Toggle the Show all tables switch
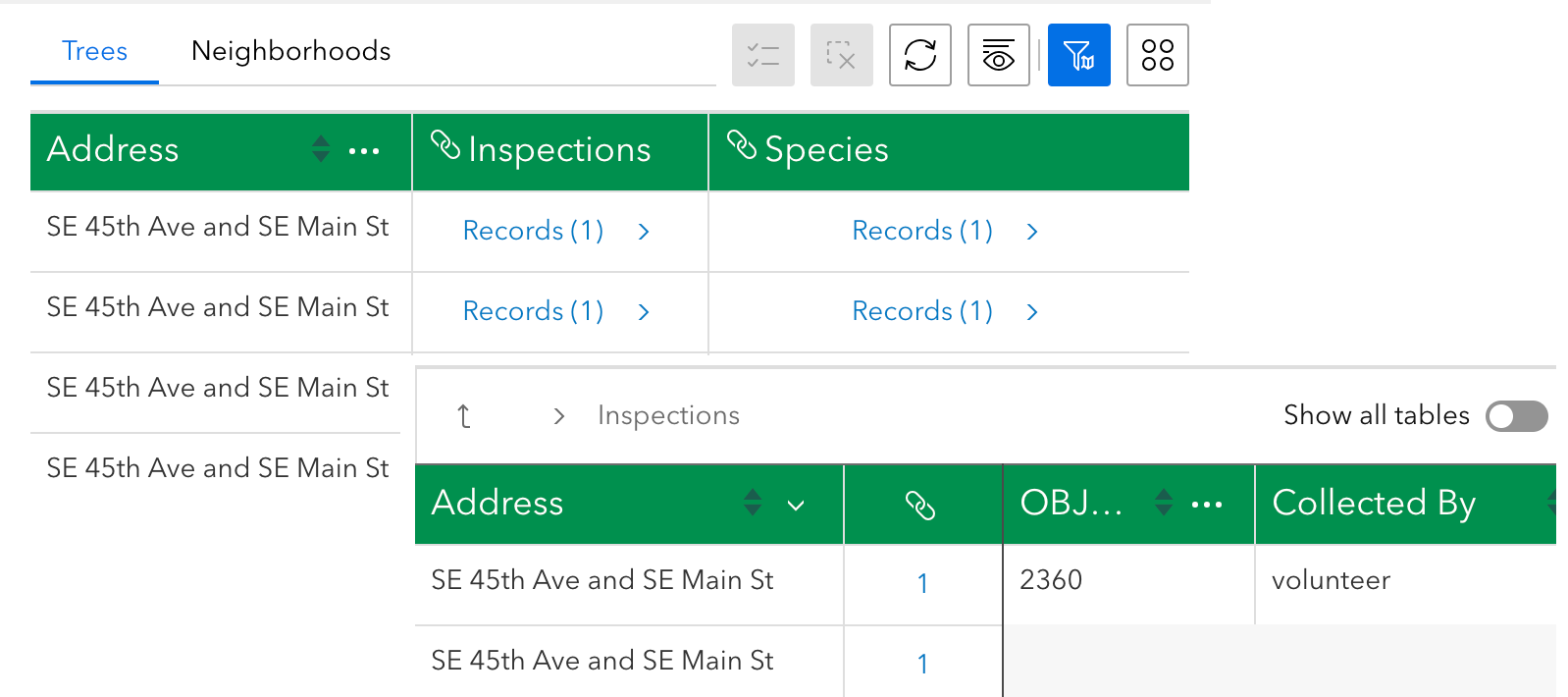The width and height of the screenshot is (1568, 697). point(1516,416)
